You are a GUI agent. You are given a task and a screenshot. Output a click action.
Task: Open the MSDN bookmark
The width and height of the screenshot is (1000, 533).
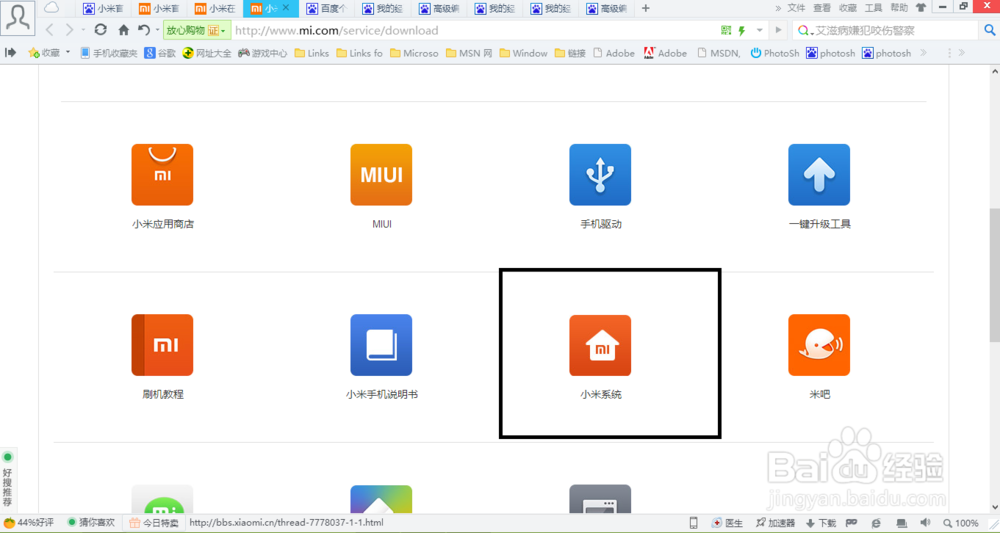pyautogui.click(x=719, y=53)
